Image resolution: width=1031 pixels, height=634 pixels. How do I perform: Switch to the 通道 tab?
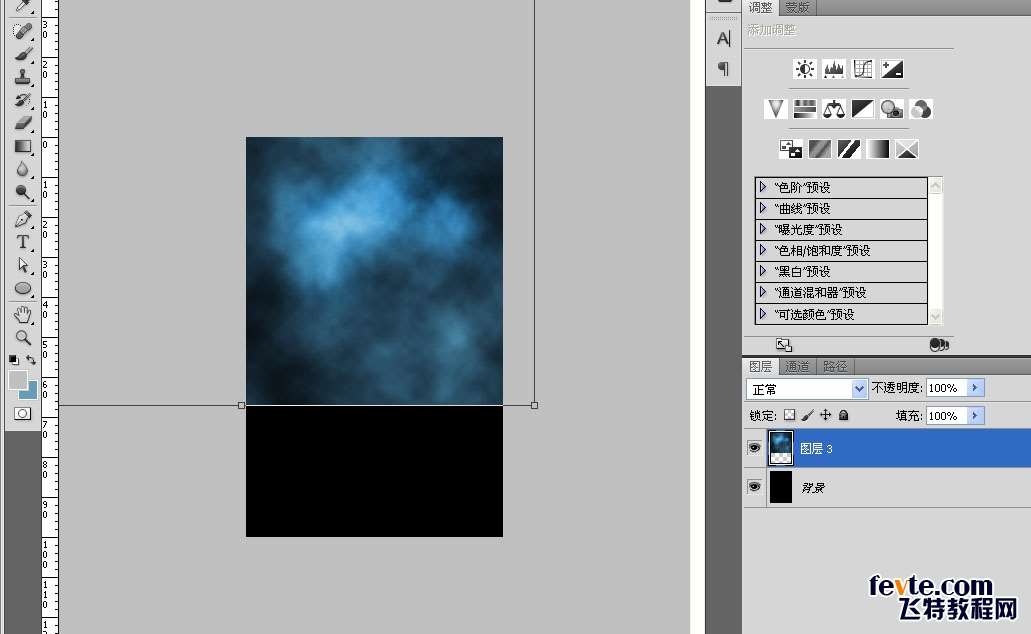tap(798, 366)
